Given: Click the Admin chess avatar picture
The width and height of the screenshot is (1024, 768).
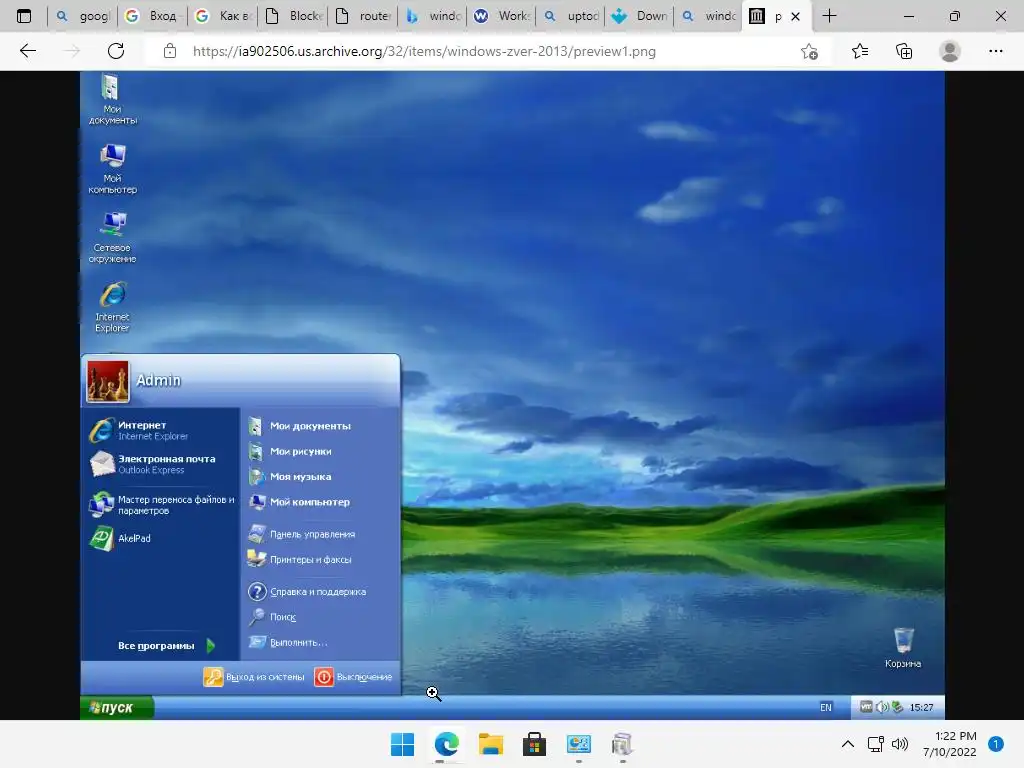Looking at the screenshot, I should click(x=108, y=381).
